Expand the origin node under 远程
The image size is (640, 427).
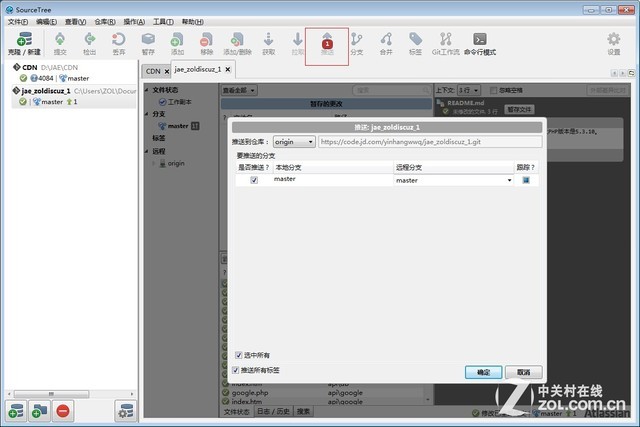[x=153, y=163]
